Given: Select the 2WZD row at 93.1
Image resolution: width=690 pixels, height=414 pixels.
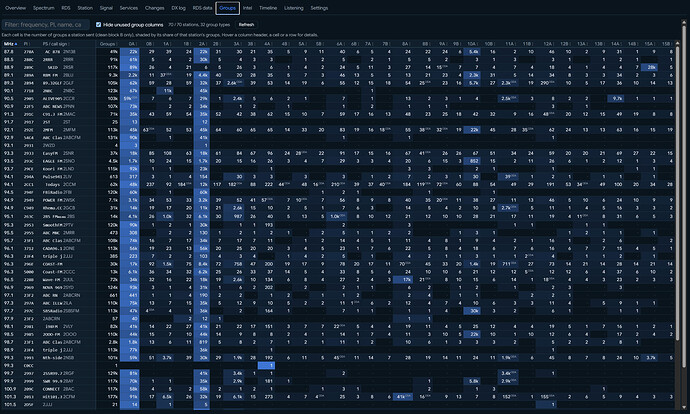Looking at the screenshot, I should pyautogui.click(x=338, y=145).
